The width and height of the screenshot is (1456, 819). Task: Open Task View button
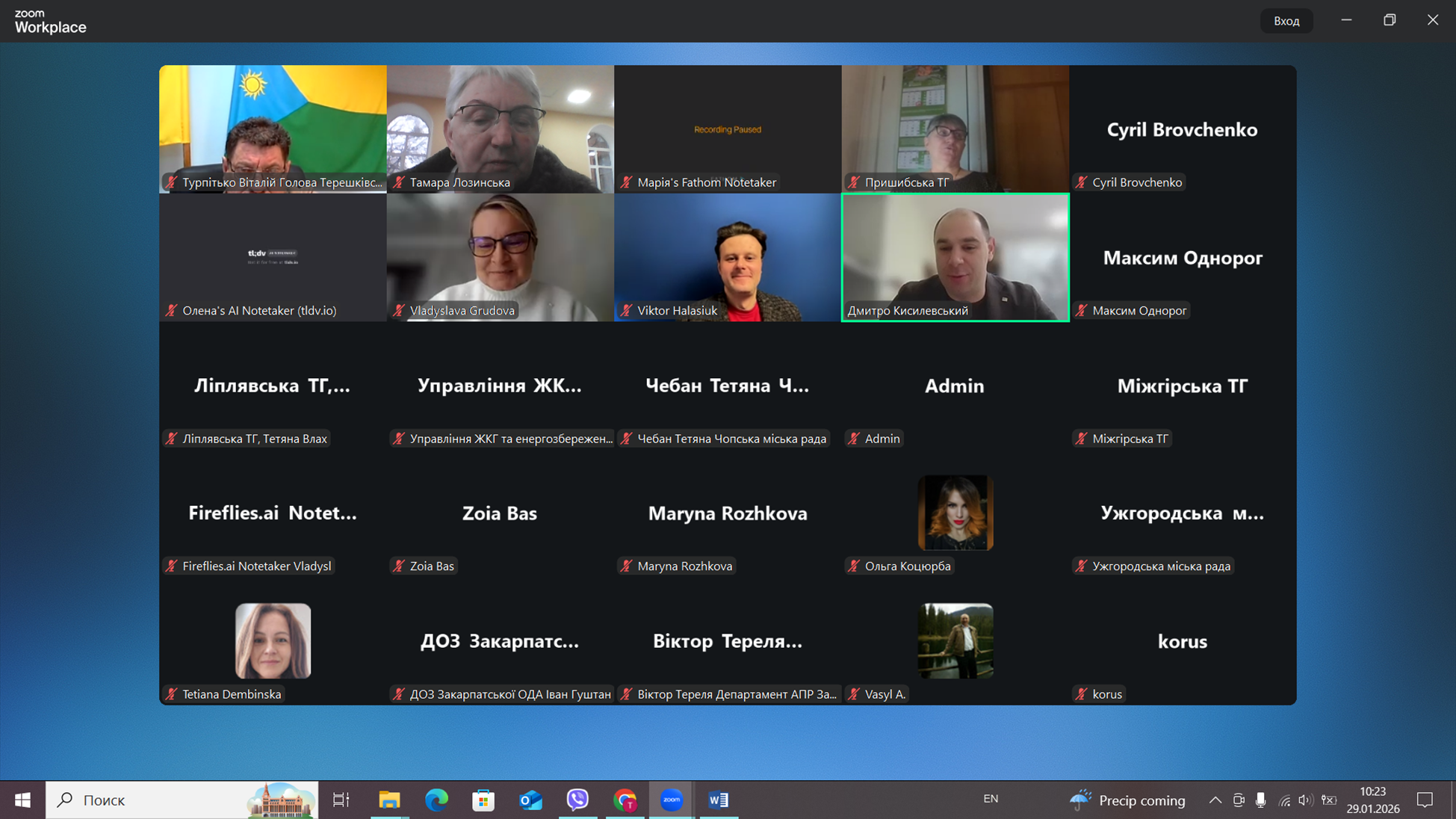tap(341, 800)
